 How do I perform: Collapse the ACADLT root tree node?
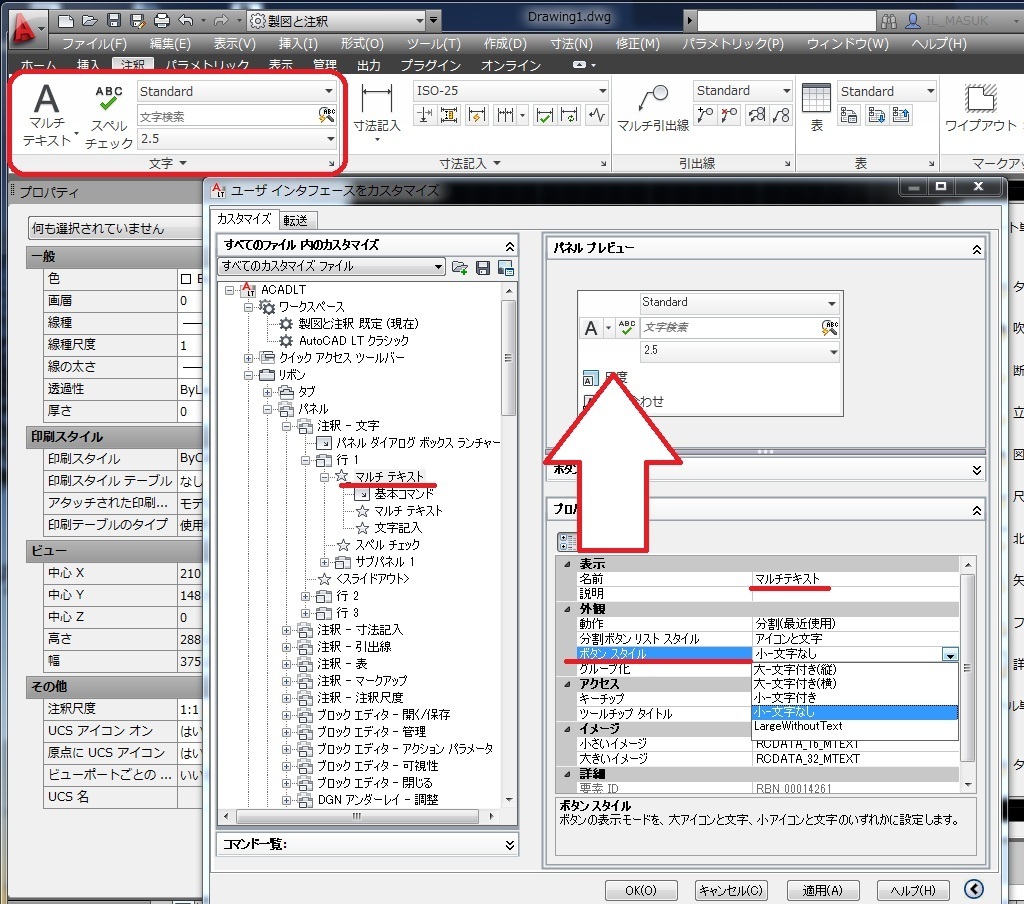coord(230,289)
